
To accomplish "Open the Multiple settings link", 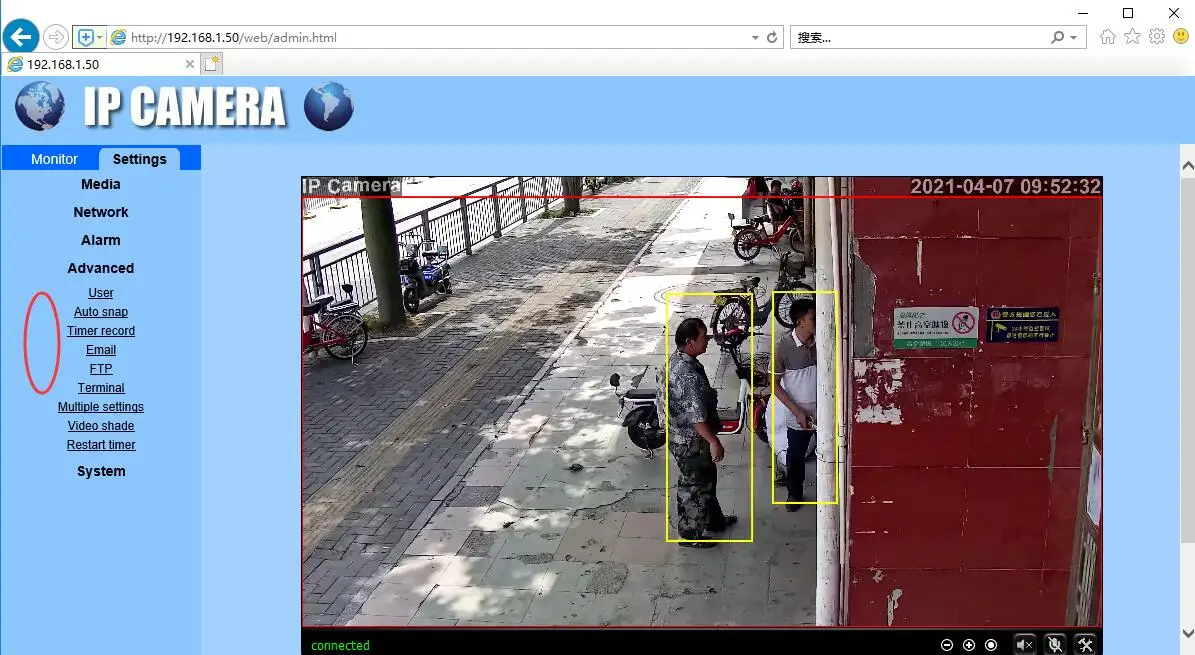I will coord(101,407).
